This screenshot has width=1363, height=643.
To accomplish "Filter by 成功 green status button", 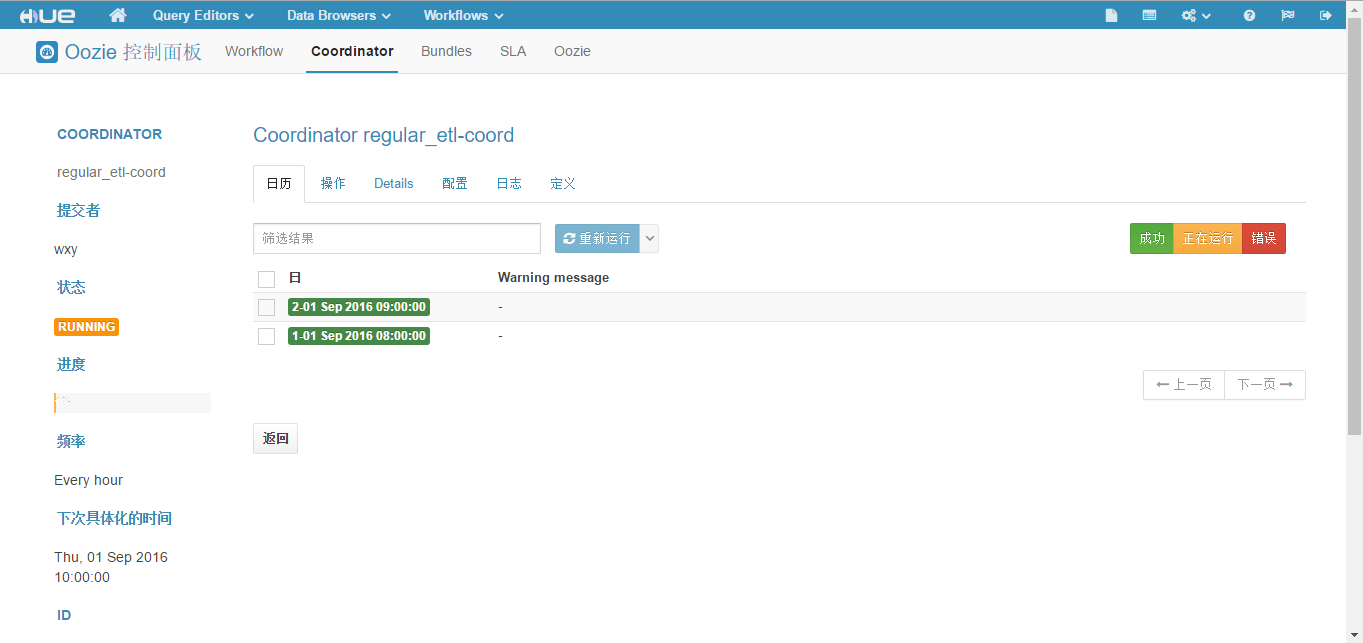I will pyautogui.click(x=1151, y=238).
